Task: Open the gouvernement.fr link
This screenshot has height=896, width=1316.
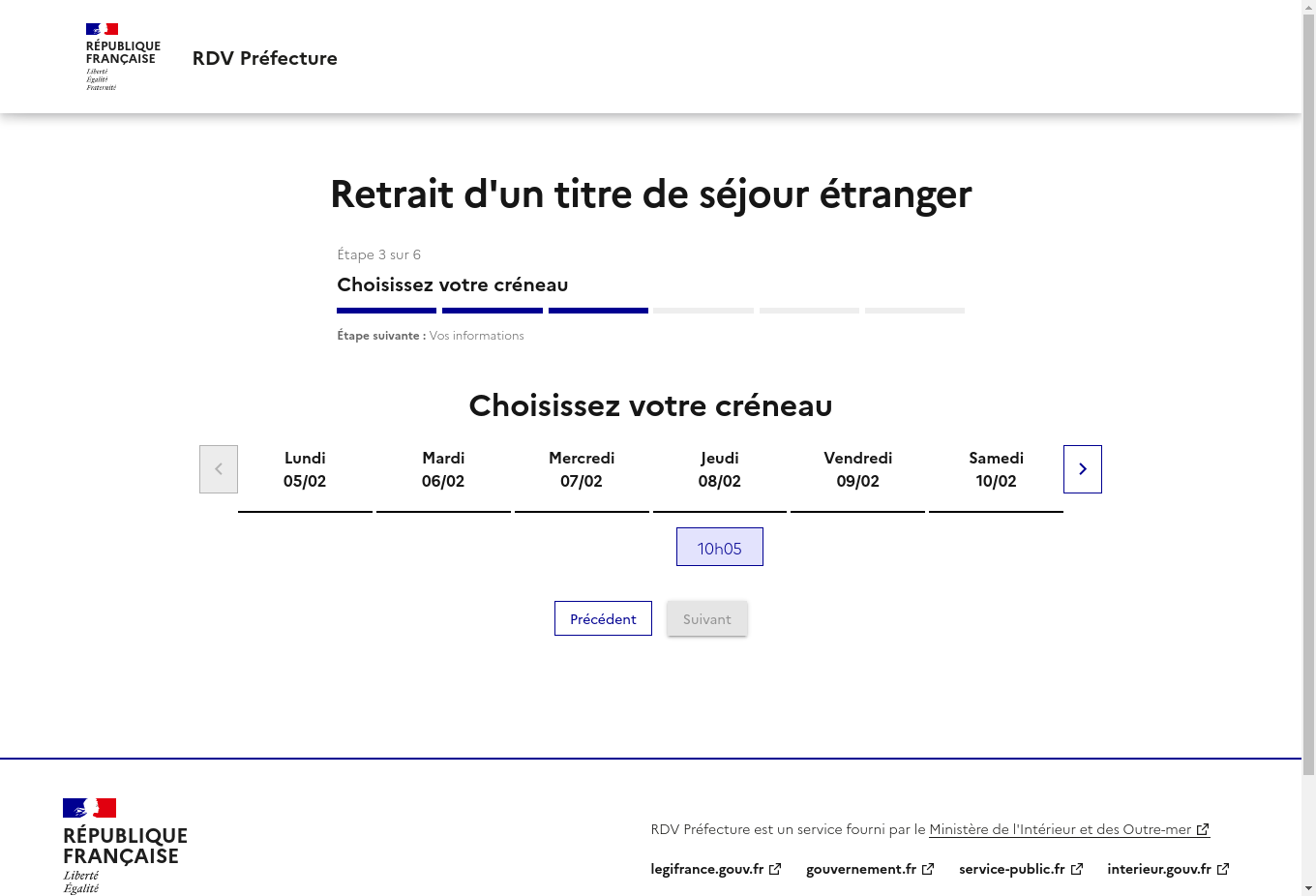Action: point(870,869)
